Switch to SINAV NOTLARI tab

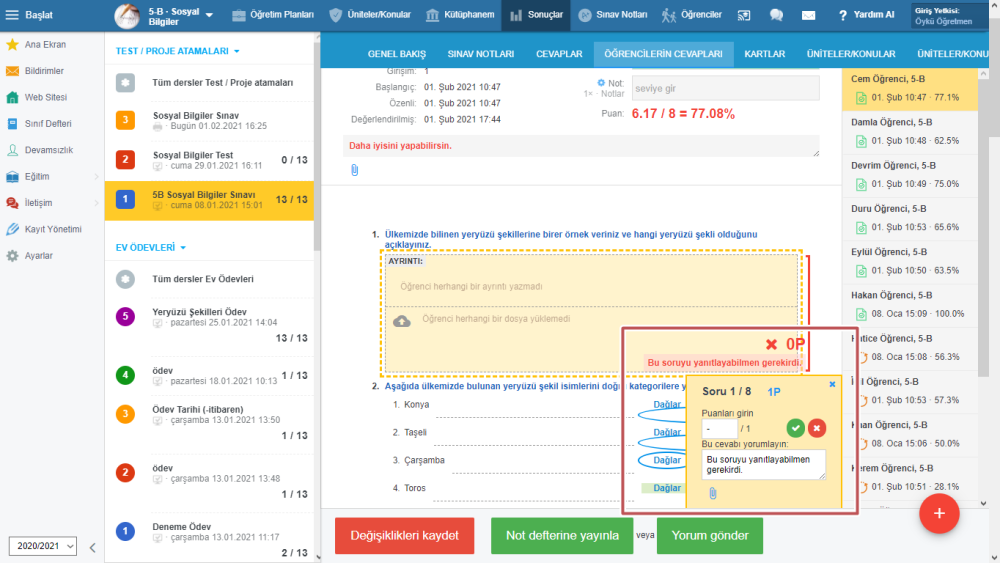(x=481, y=54)
